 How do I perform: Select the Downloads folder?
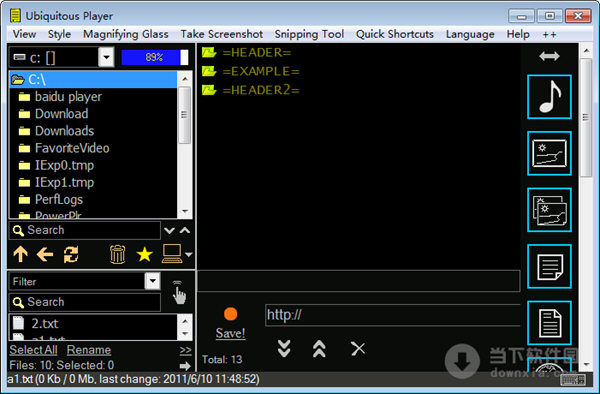[56, 131]
